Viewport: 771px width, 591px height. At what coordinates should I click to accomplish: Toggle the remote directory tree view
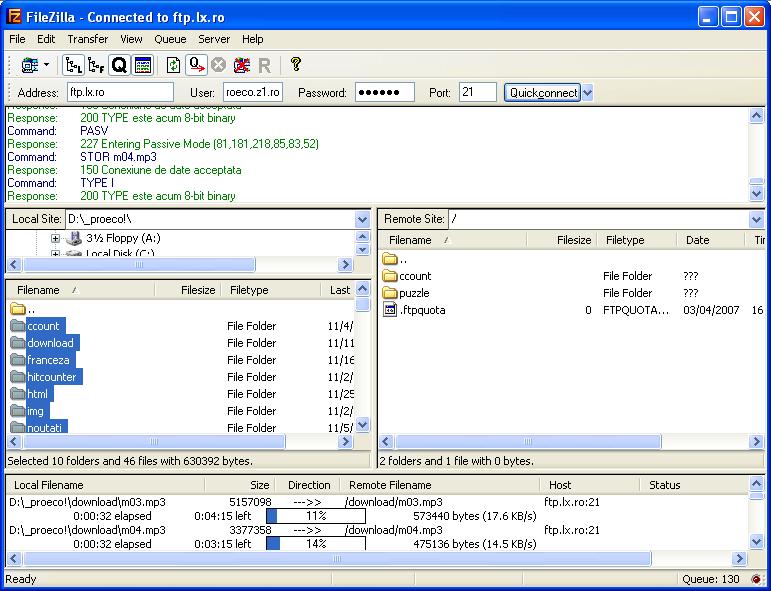point(96,65)
